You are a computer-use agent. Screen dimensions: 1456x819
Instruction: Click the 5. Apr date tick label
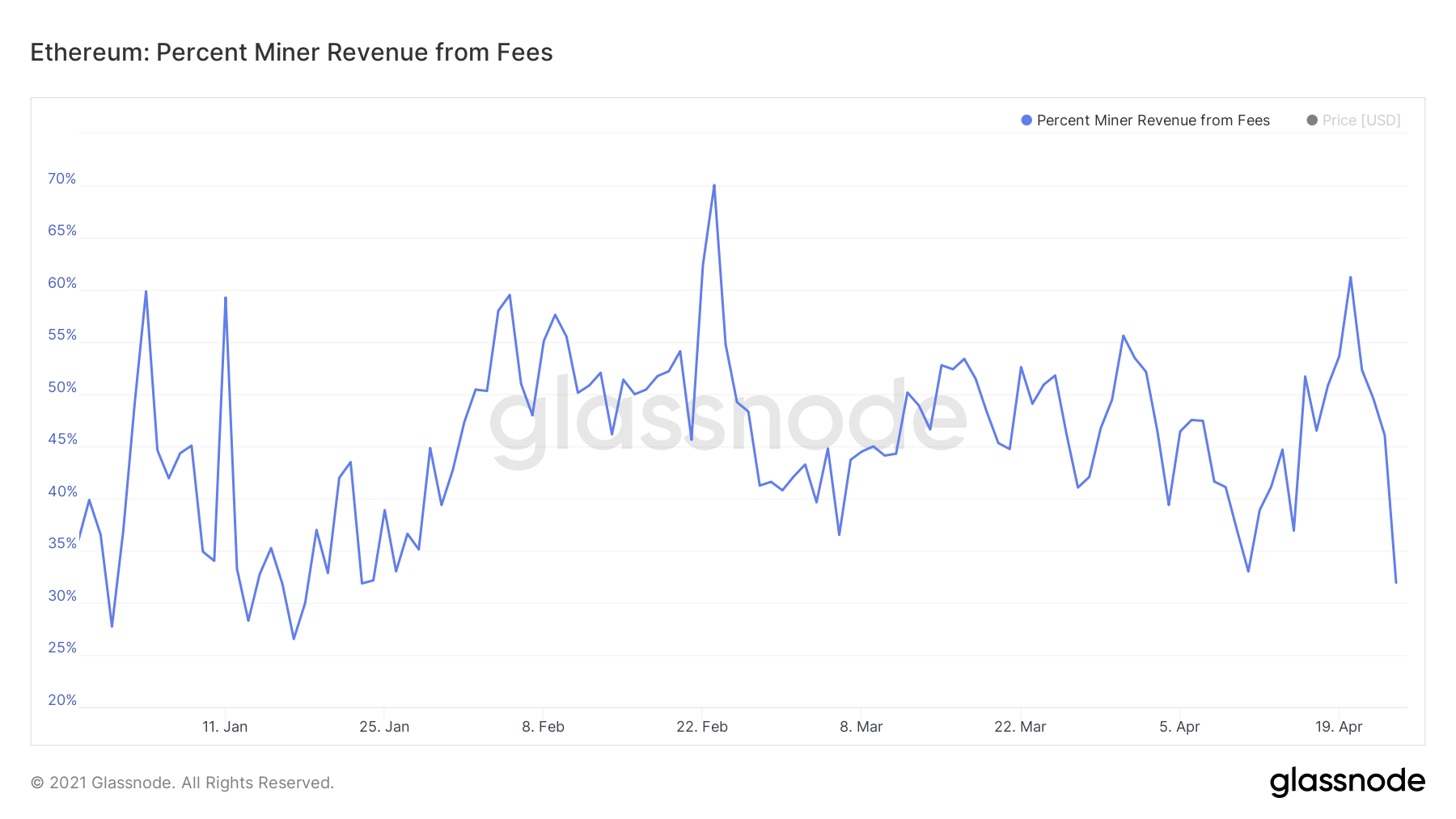[1179, 727]
